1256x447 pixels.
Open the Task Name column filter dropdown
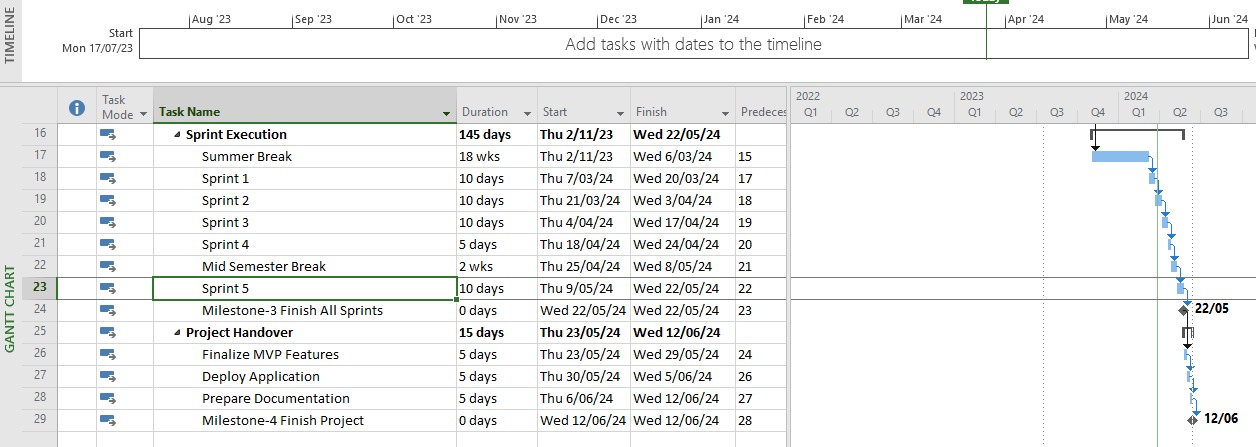(446, 113)
